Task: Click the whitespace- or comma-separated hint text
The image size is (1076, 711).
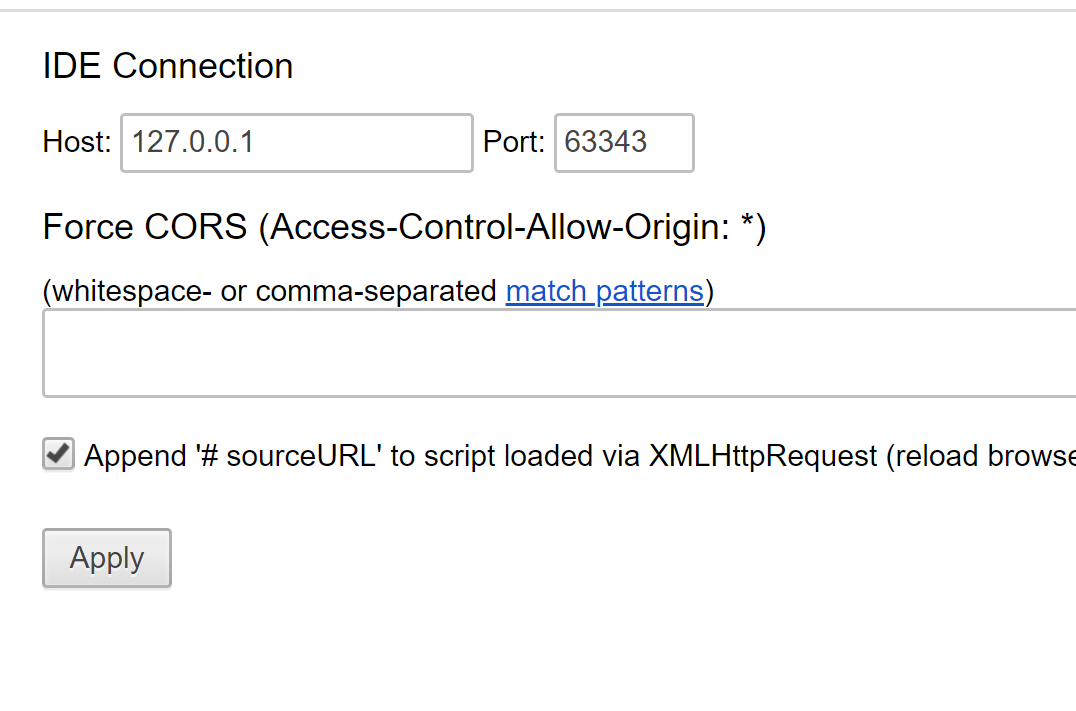Action: coord(270,291)
